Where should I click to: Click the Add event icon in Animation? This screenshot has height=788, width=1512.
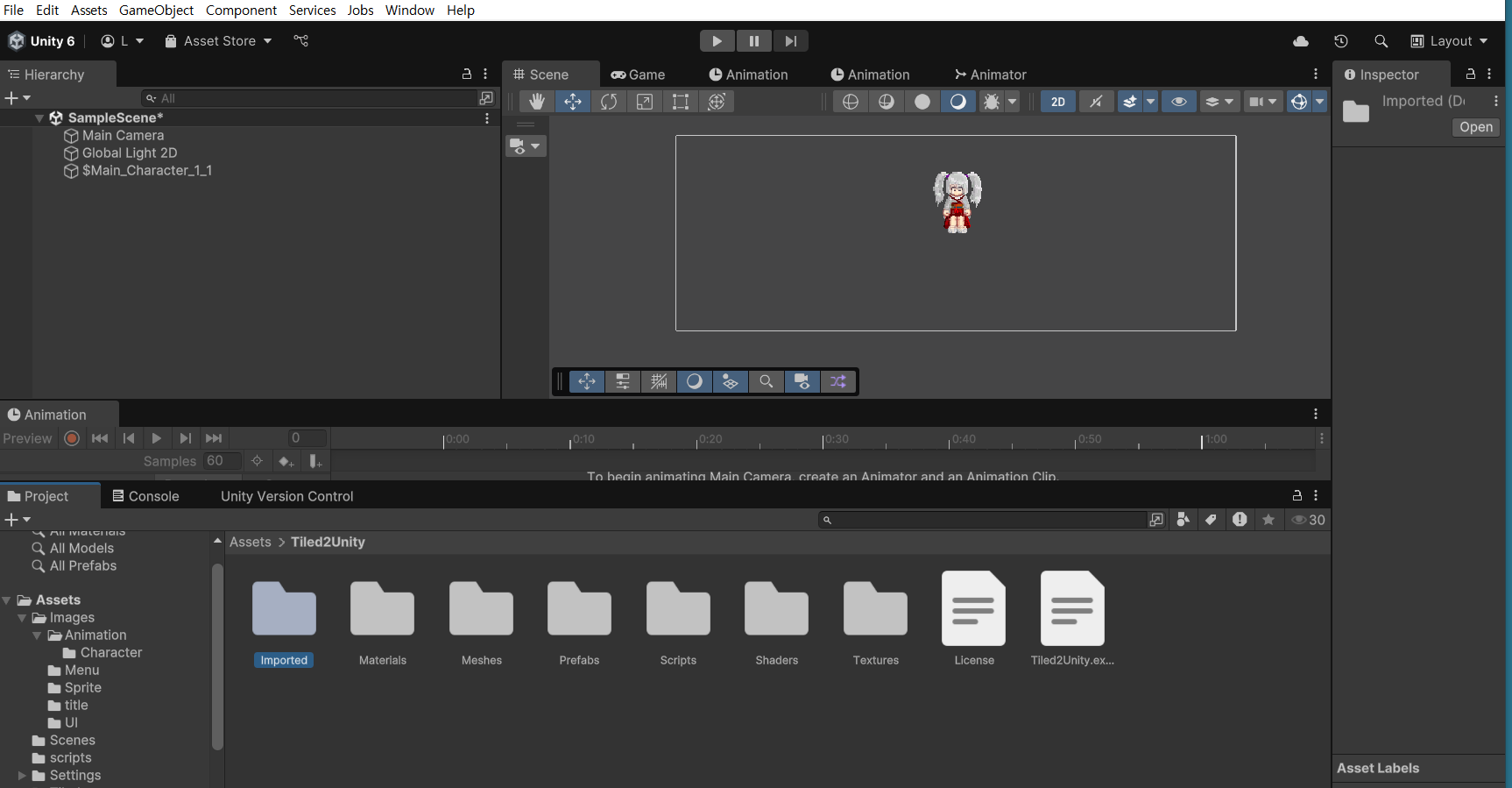(x=315, y=461)
